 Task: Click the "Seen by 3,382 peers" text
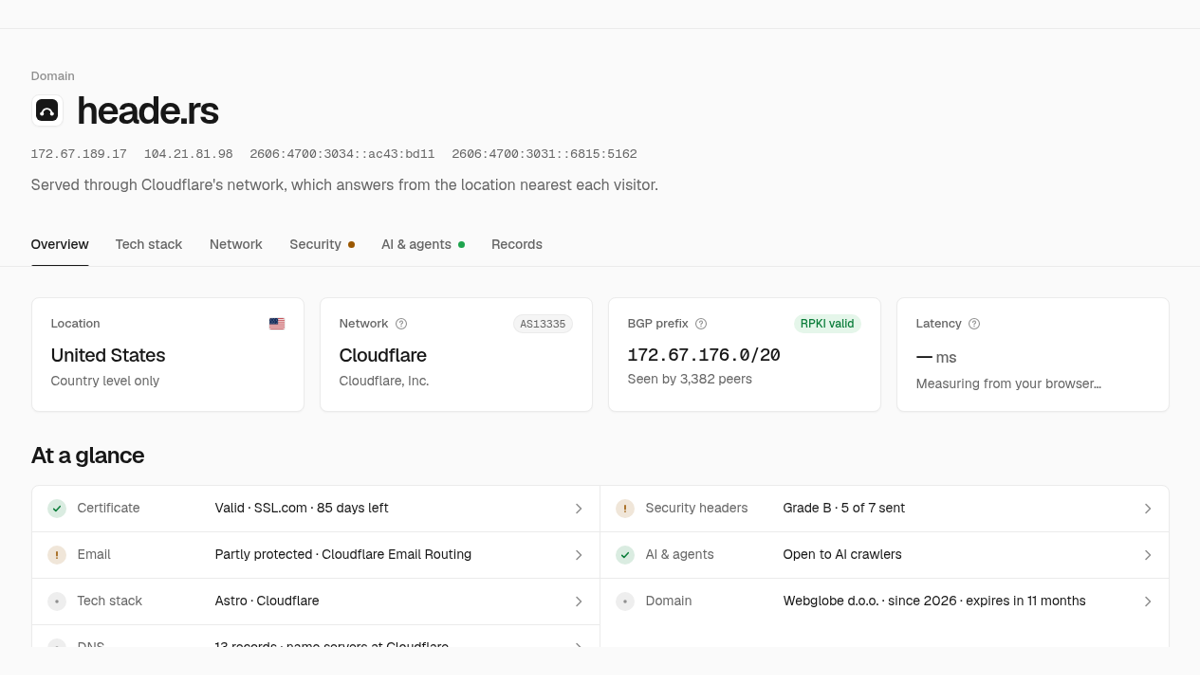[690, 379]
